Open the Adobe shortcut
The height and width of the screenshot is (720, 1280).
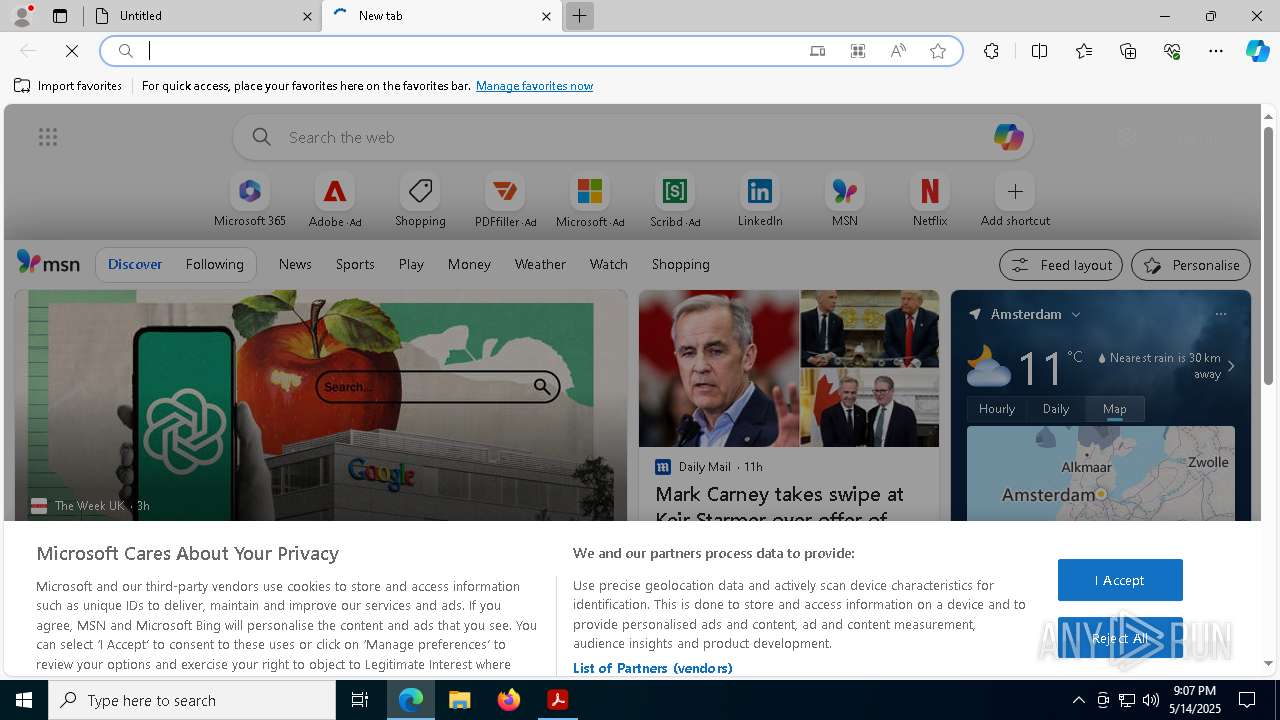(335, 200)
